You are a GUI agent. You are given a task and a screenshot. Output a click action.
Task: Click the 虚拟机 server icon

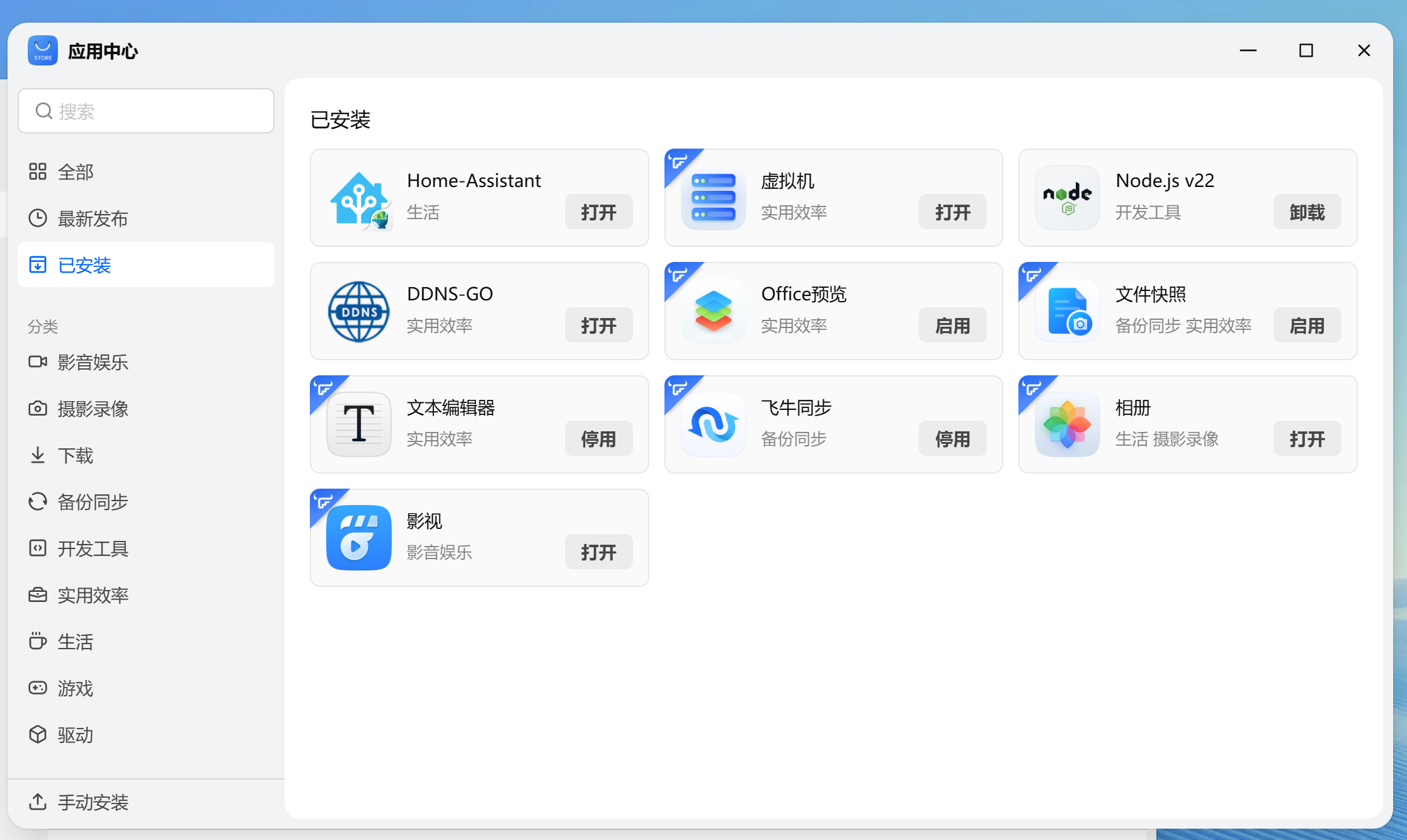click(713, 198)
